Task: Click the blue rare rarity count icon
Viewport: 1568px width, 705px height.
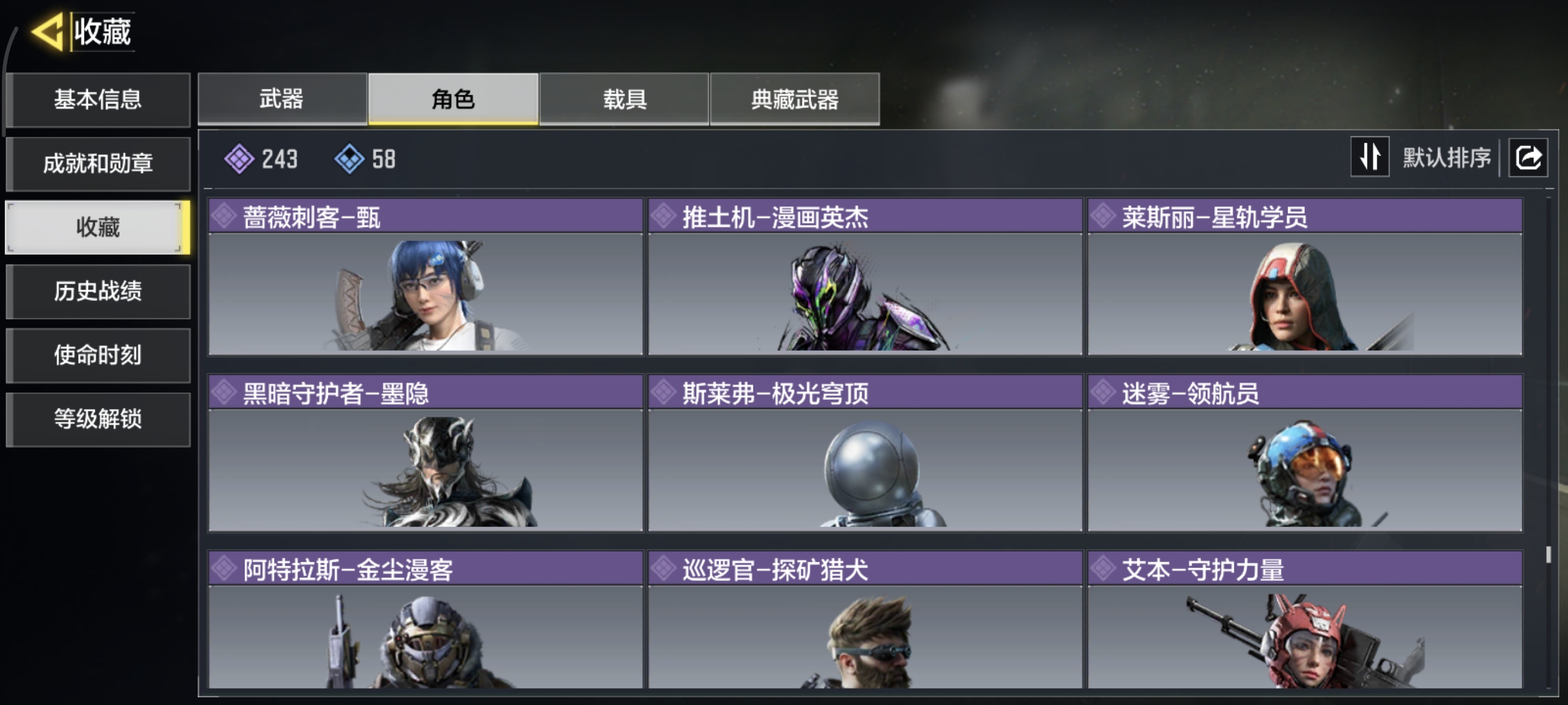Action: (x=349, y=159)
